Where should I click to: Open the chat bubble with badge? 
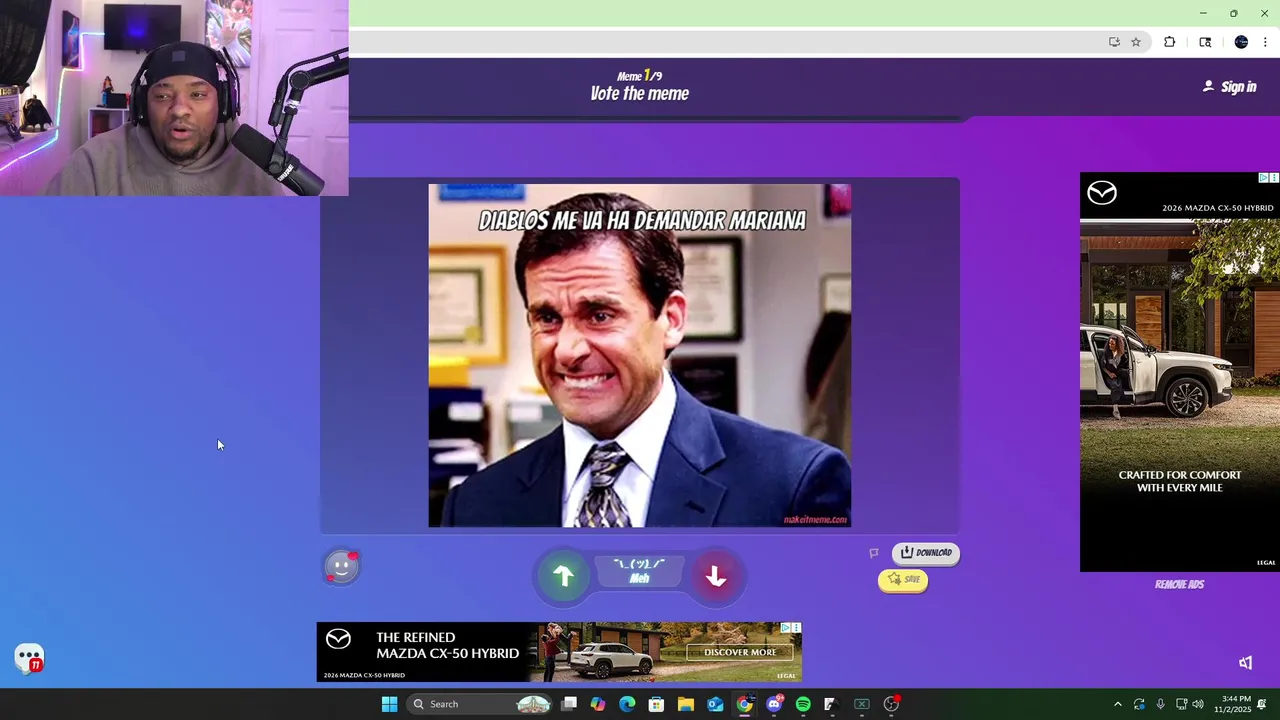point(29,658)
